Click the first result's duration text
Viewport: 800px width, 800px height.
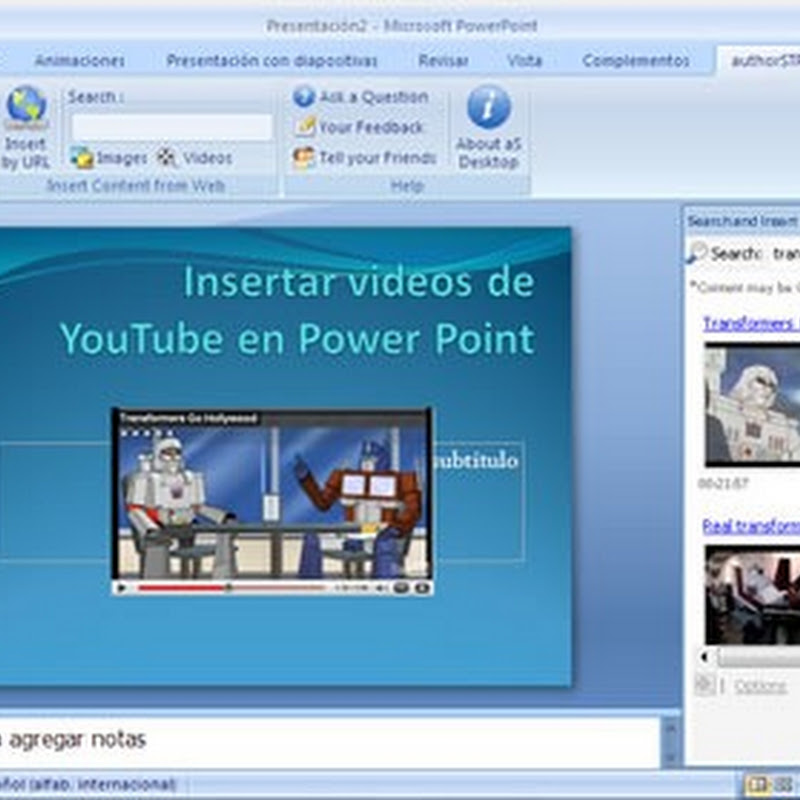723,483
